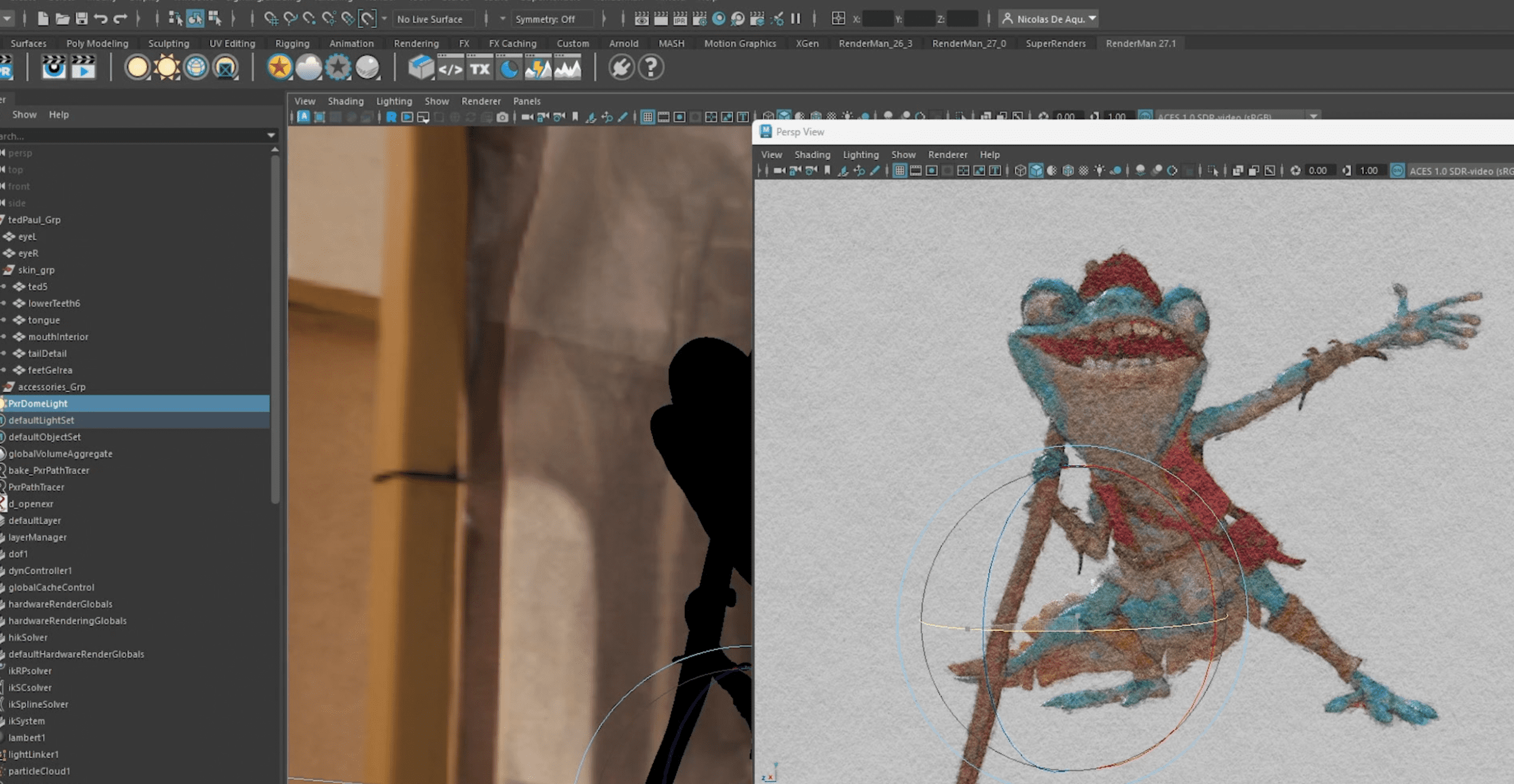The width and height of the screenshot is (1514, 784).
Task: Open the Renderer menu in Persp View
Action: click(948, 154)
